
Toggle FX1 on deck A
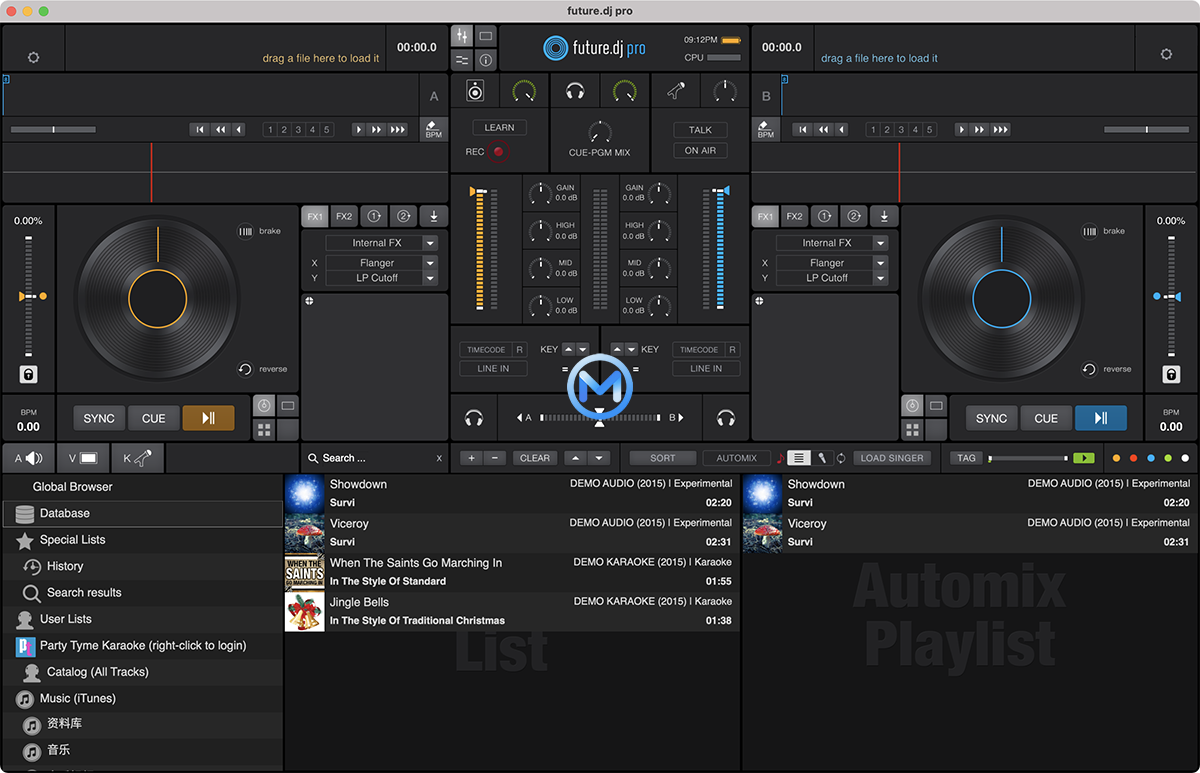pyautogui.click(x=315, y=216)
